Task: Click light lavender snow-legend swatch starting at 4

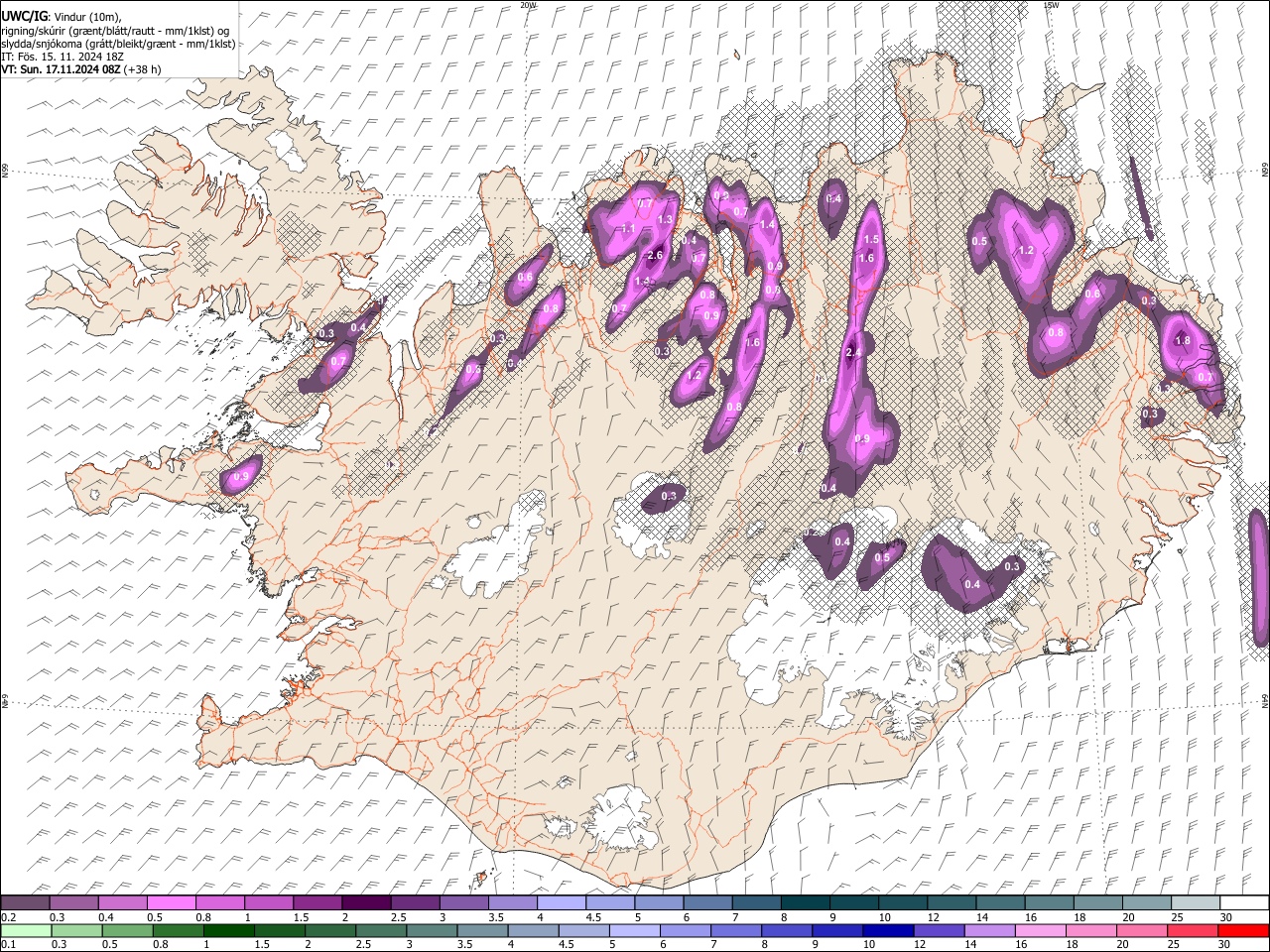Action: click(x=561, y=902)
